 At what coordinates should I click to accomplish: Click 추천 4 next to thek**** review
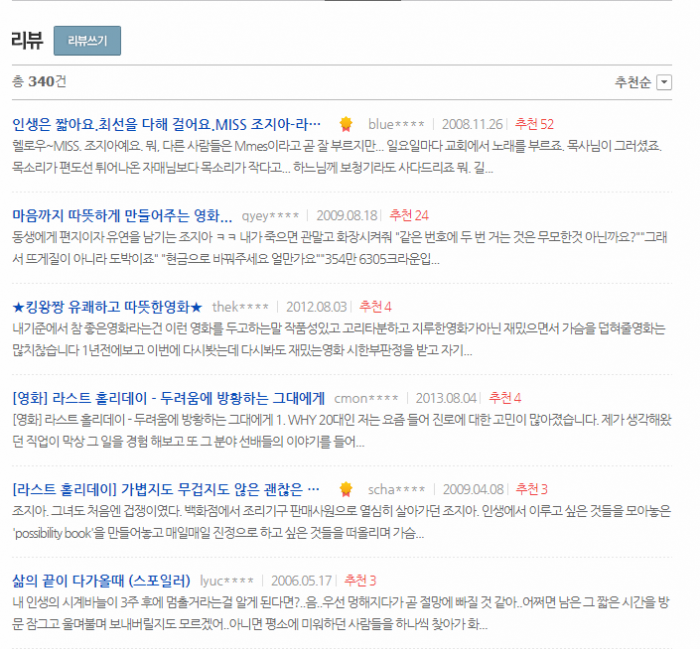(375, 307)
